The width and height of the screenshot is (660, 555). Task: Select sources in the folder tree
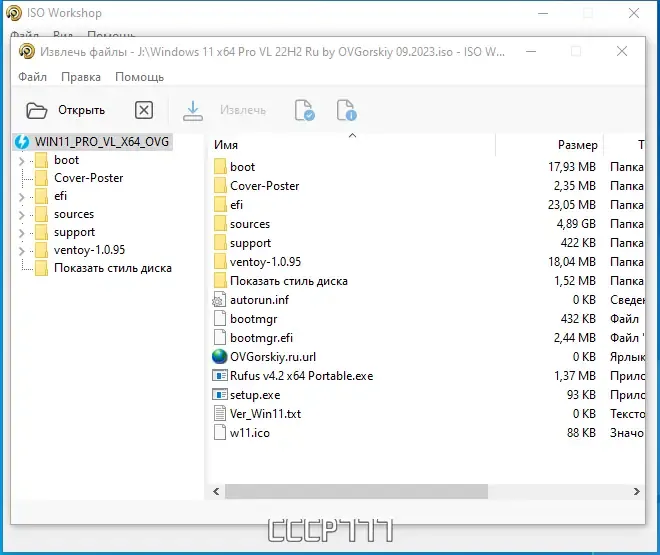[x=74, y=214]
